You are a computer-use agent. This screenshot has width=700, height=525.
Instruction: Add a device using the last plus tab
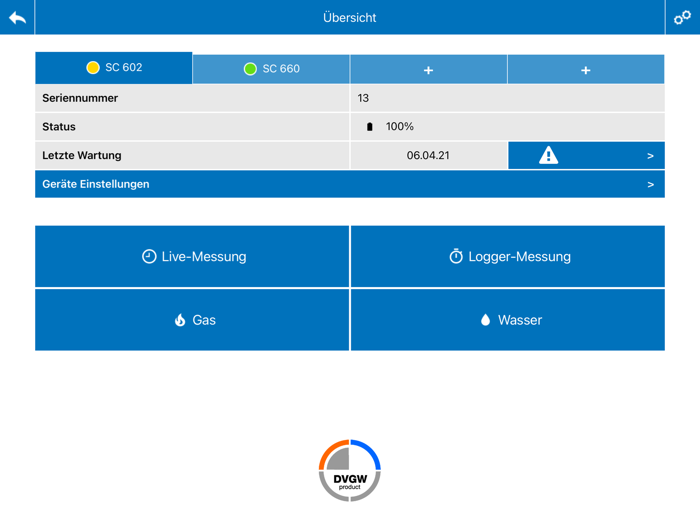(x=586, y=70)
